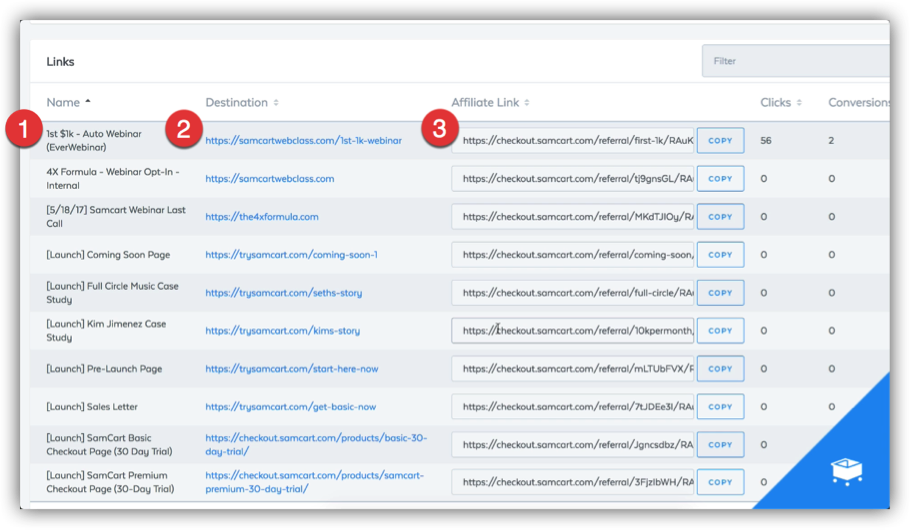Click name '[Launch] Coming Soon Page'
910x530 pixels.
pyautogui.click(x=109, y=255)
